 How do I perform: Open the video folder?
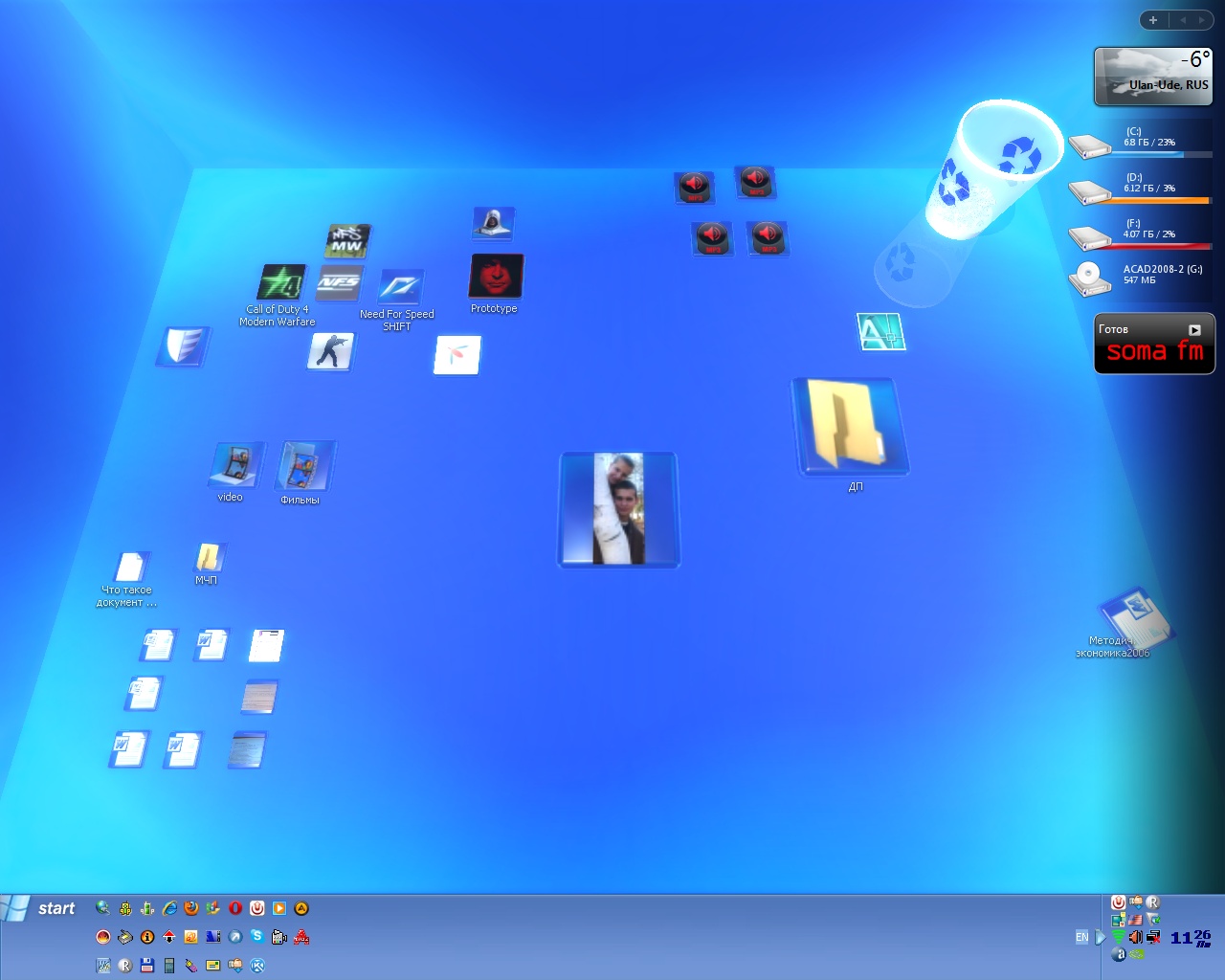234,465
